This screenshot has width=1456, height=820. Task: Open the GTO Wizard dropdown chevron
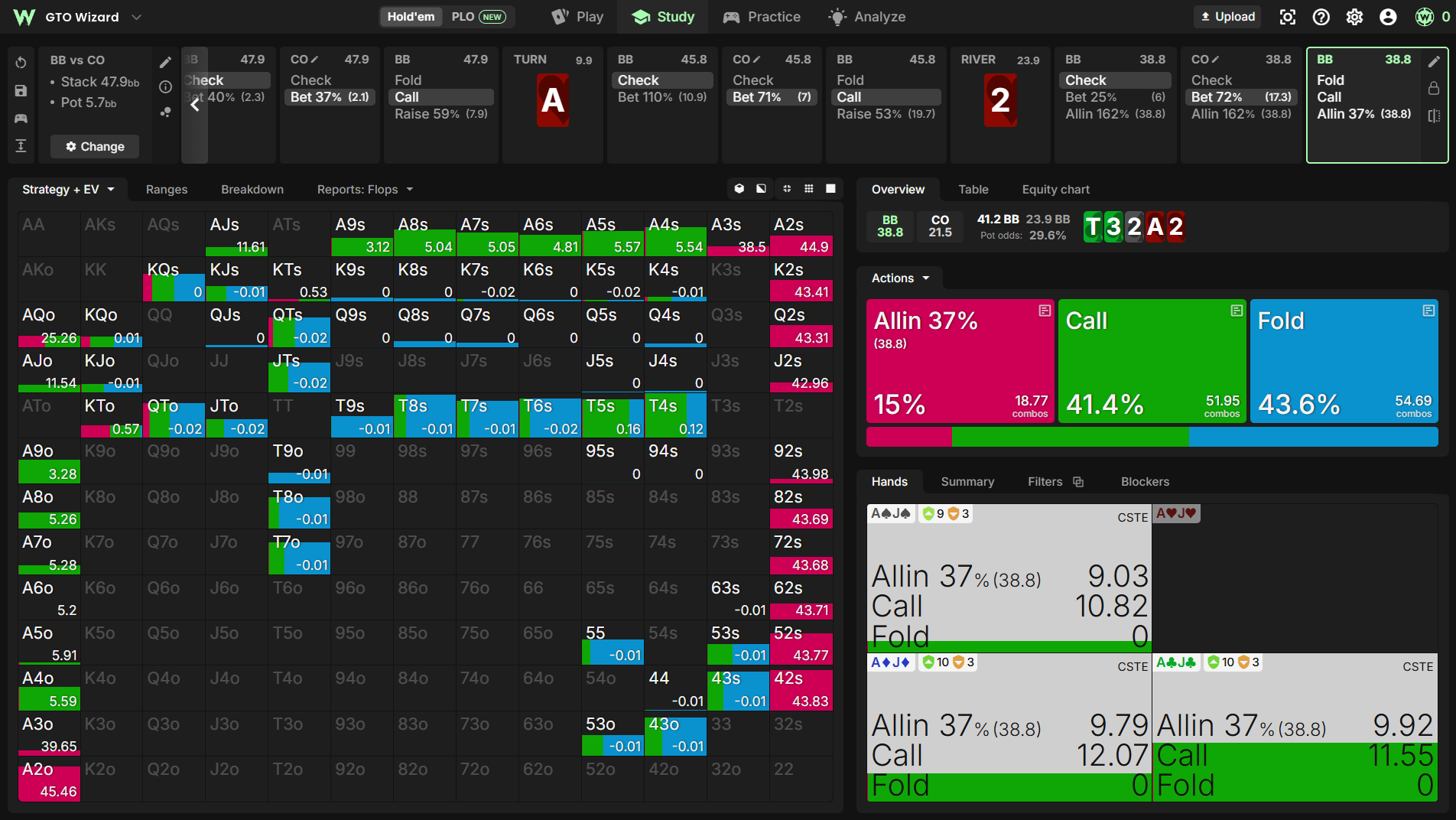[x=136, y=17]
